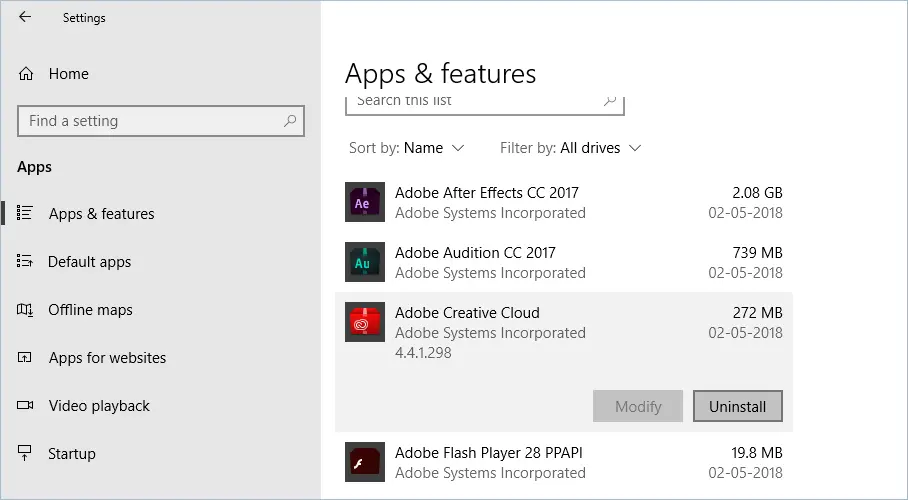Screen dimensions: 908x500
Task: Click the Adobe After Effects app icon
Action: point(364,202)
